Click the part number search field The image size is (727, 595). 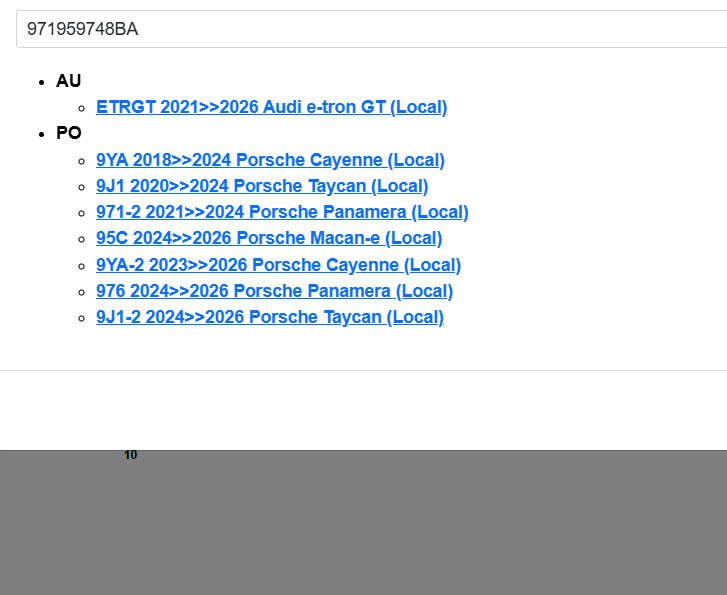[x=370, y=29]
